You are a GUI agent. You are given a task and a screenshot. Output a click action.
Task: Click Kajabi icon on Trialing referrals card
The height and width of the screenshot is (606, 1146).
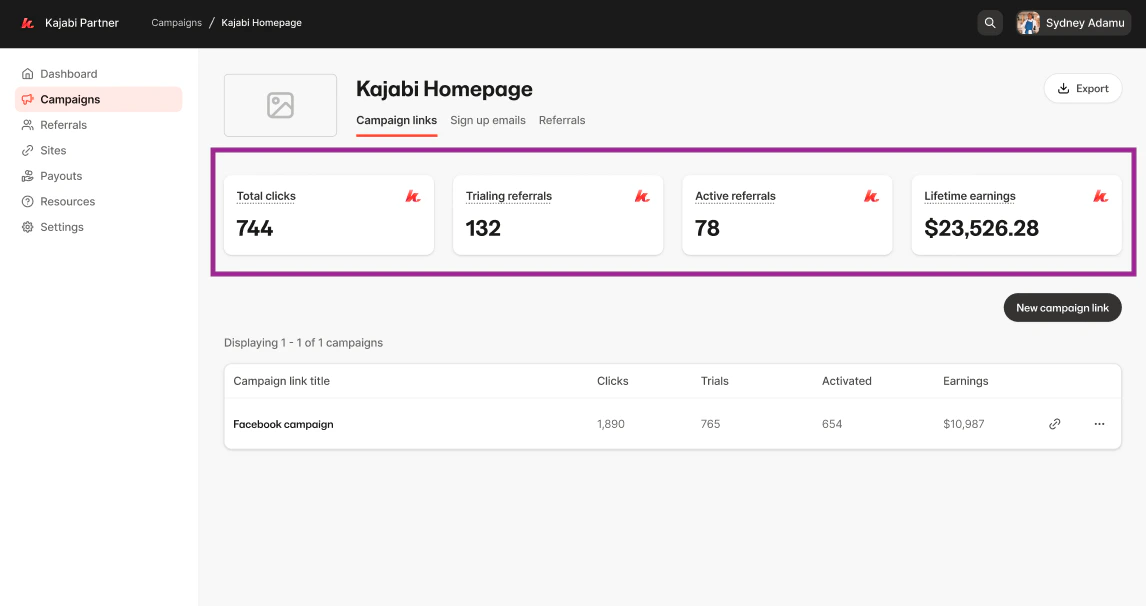(x=642, y=196)
